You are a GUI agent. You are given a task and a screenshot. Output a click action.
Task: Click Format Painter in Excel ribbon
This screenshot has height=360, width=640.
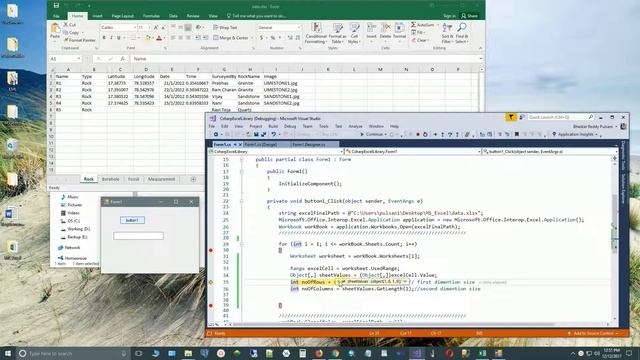(80, 40)
